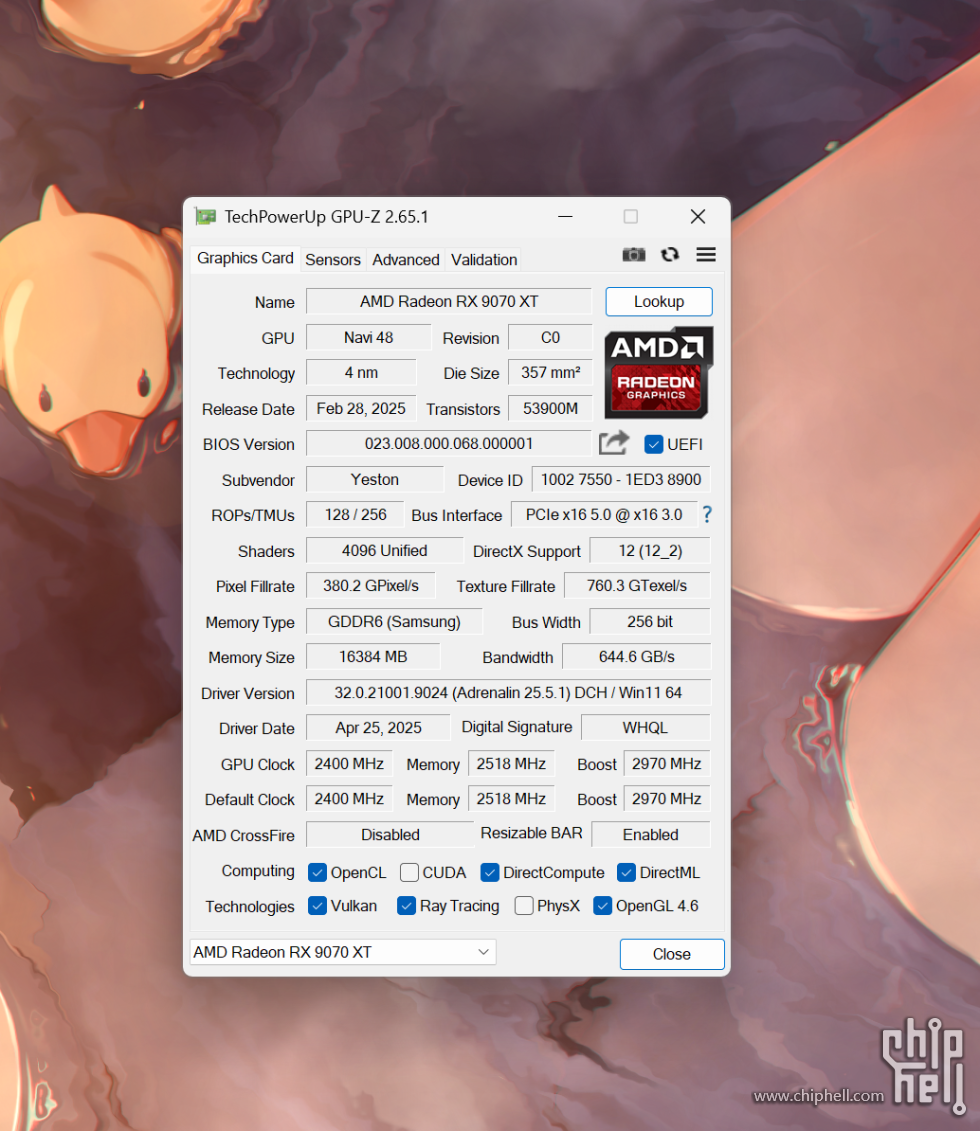Click the Bandwidth field showing 644.6 GB/s

coord(637,657)
